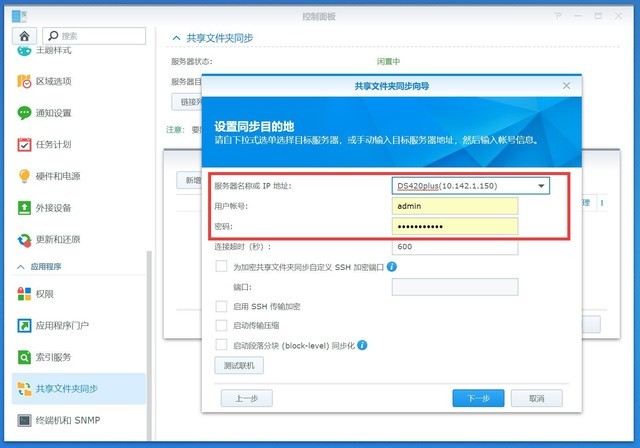The image size is (640, 448).
Task: Open the 通知设置 notification icon
Action: [x=24, y=113]
